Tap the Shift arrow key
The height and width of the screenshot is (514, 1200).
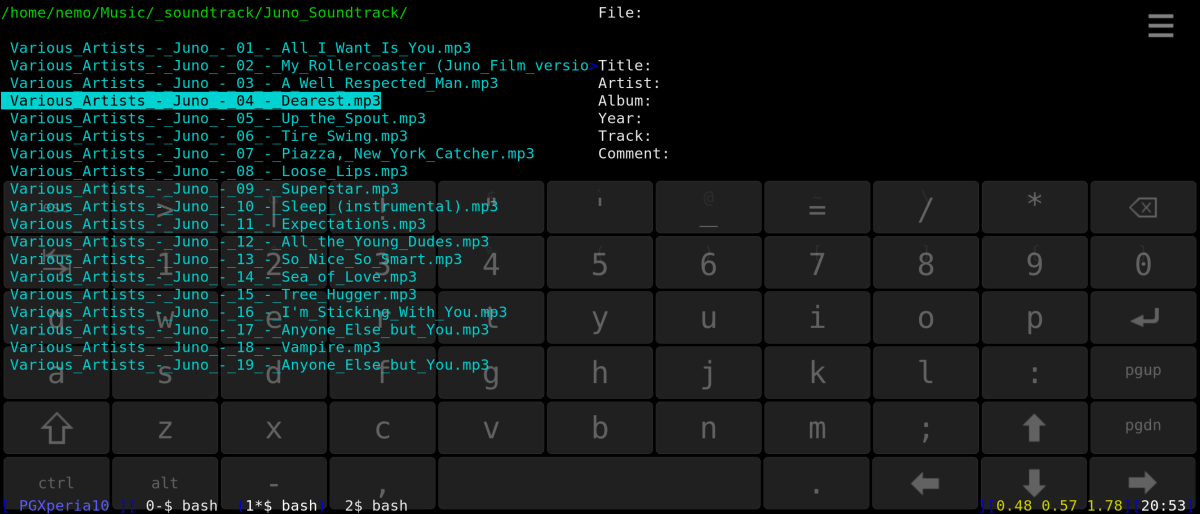(x=56, y=428)
